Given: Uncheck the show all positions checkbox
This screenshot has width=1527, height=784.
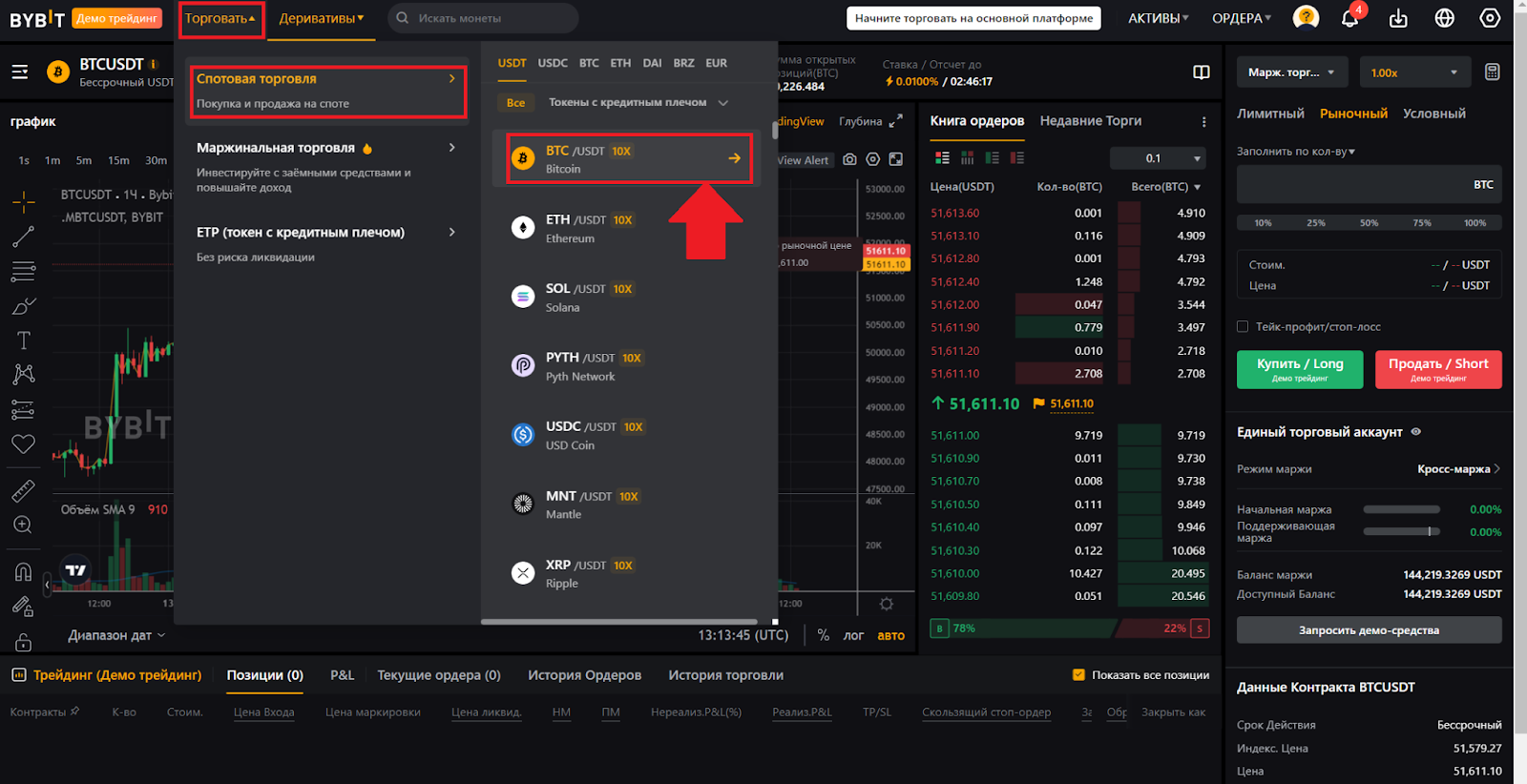Looking at the screenshot, I should [1078, 675].
